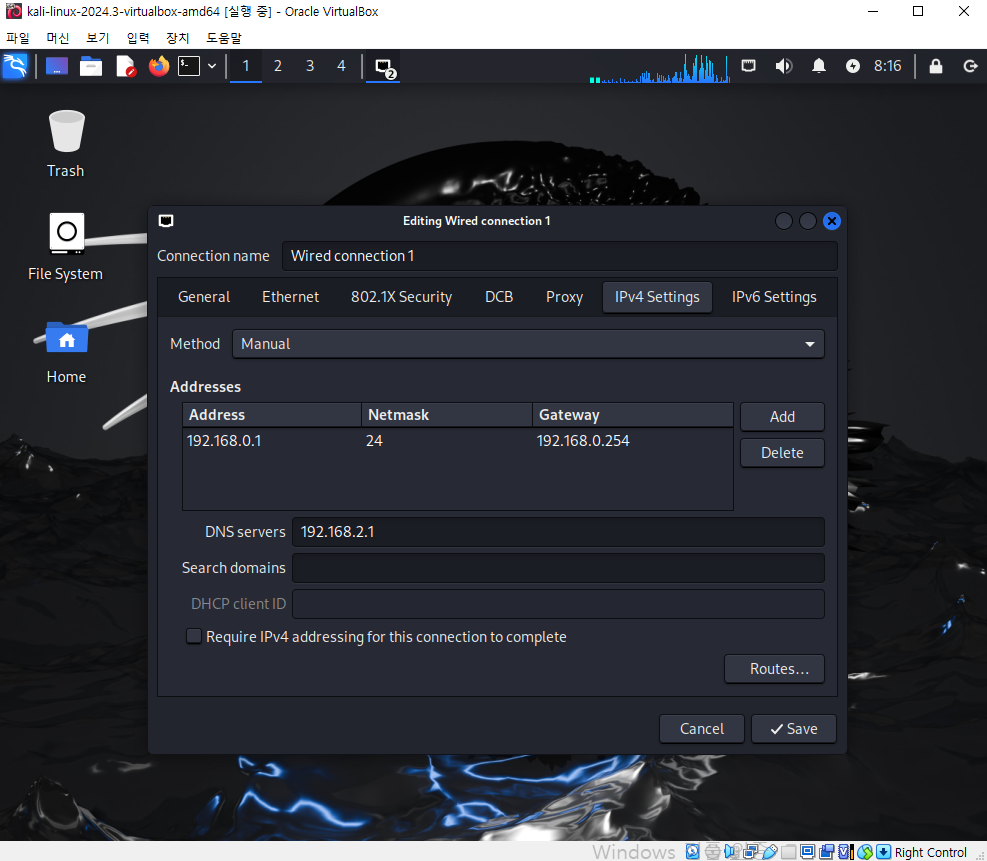Click the DNS servers input field

tap(558, 532)
